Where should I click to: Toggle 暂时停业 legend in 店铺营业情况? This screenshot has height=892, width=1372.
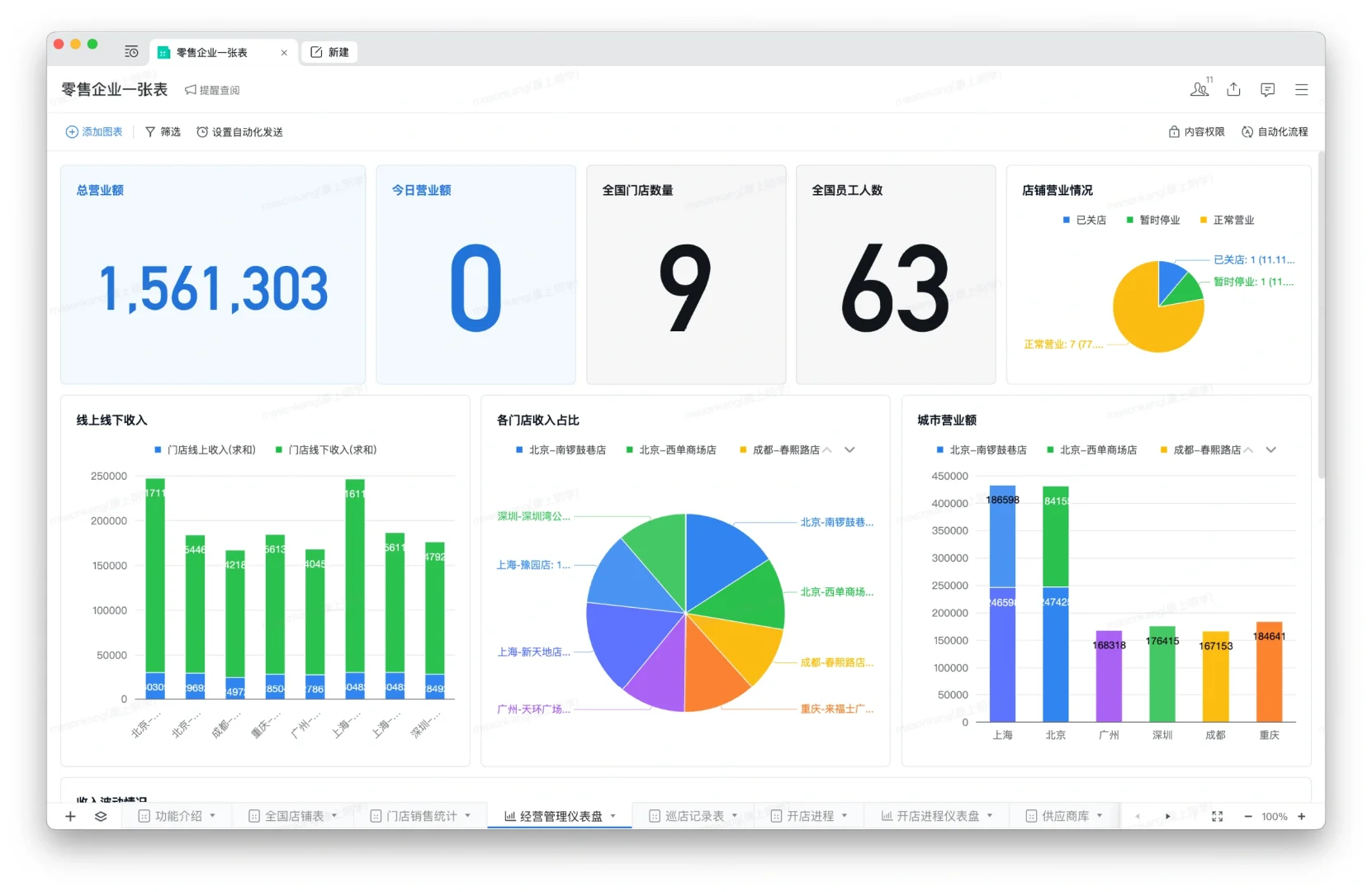1153,221
